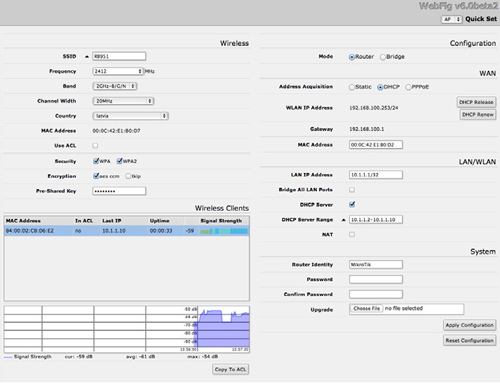Click the Copy To ACL button
Image resolution: width=500 pixels, height=383 pixels.
point(230,369)
